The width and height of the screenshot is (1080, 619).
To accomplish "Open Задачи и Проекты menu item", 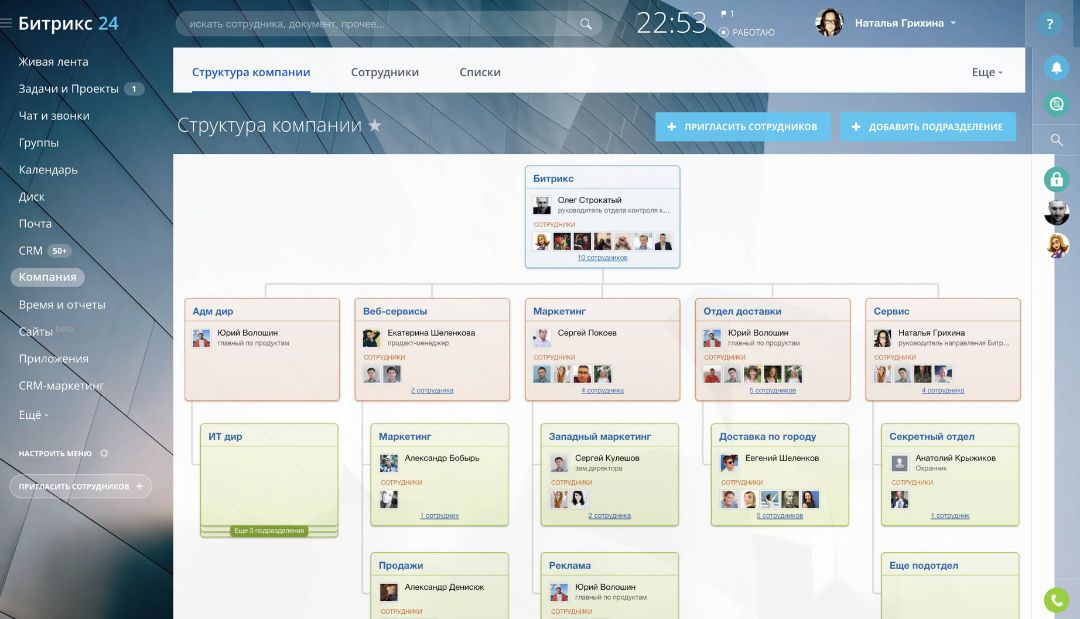I will [68, 88].
